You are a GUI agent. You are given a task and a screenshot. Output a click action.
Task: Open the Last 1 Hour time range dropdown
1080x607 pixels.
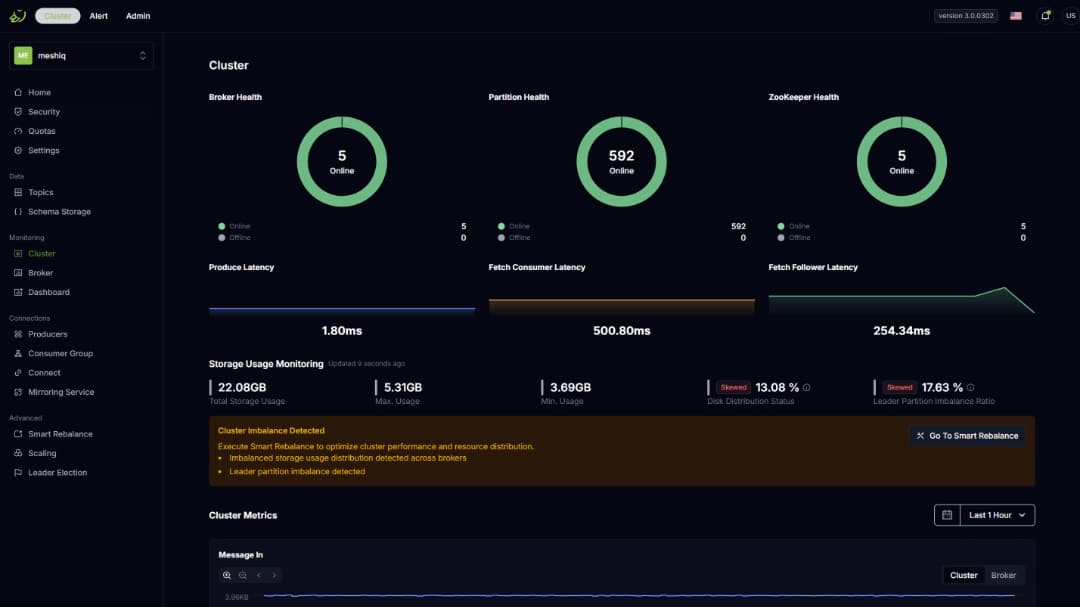coord(996,514)
